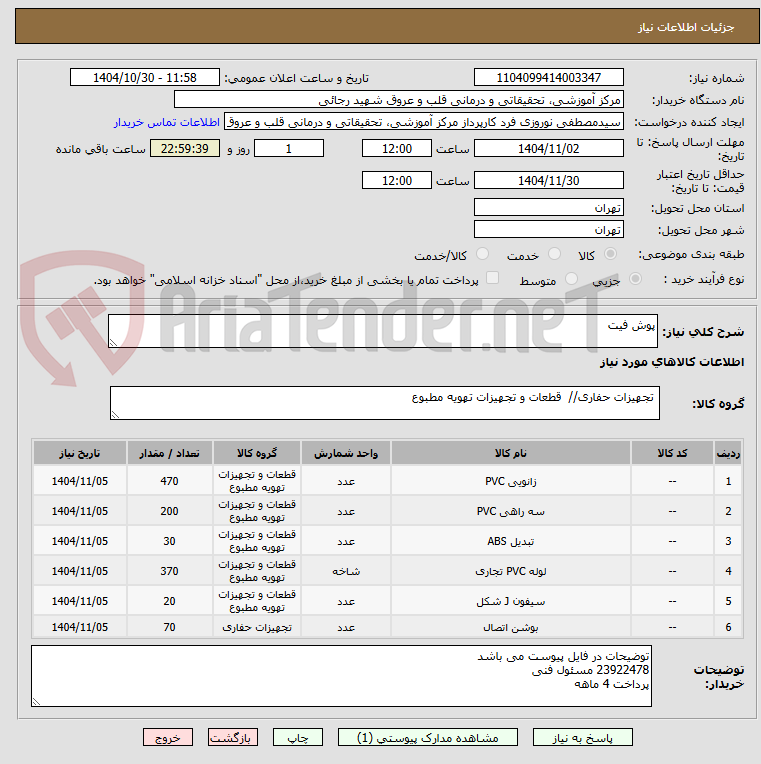This screenshot has width=761, height=764.
Task: Click the quantity 20 cell
Action: pyautogui.click(x=170, y=601)
